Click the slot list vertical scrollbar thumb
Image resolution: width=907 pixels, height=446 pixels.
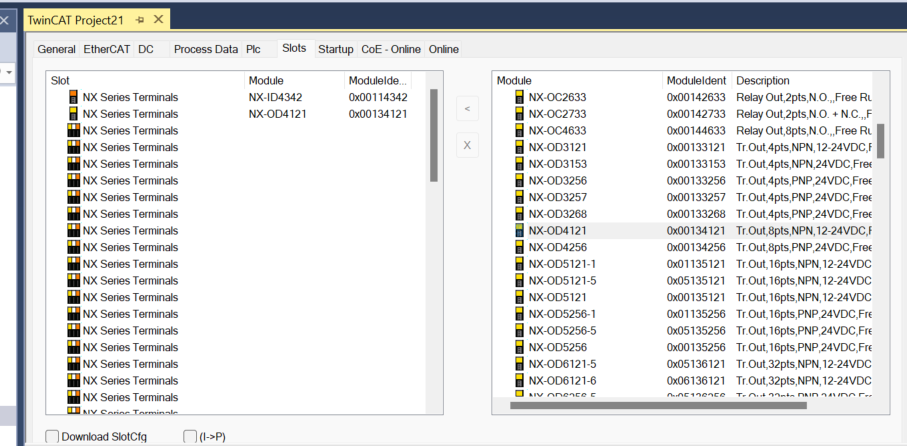[434, 135]
